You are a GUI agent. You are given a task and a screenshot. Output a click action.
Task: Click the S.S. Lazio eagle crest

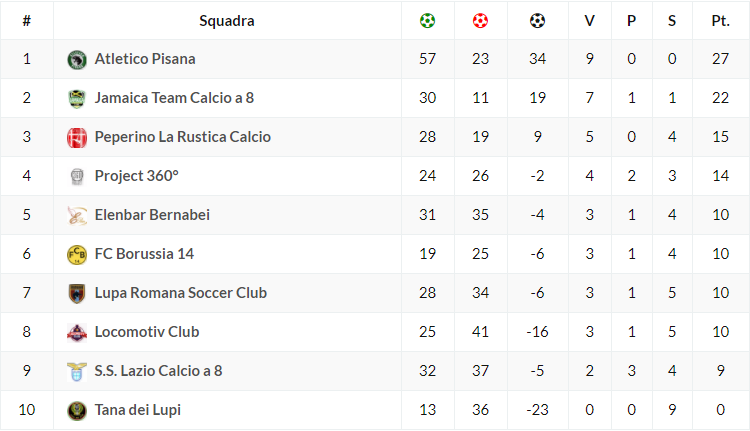pos(77,371)
